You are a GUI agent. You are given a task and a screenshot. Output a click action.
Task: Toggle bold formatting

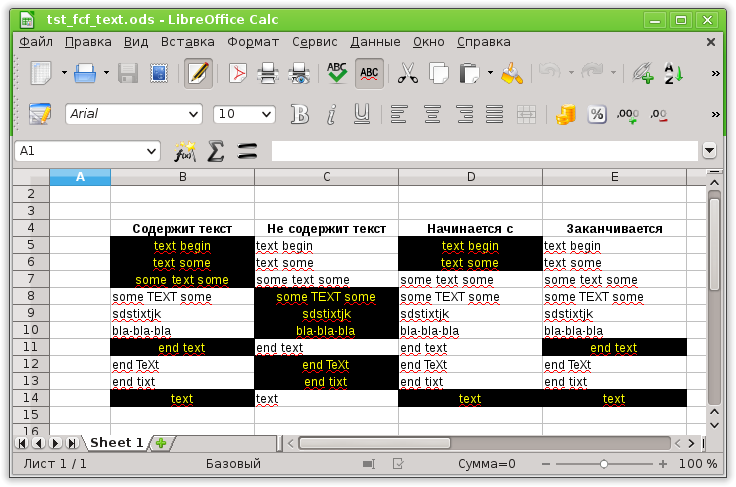pyautogui.click(x=299, y=114)
